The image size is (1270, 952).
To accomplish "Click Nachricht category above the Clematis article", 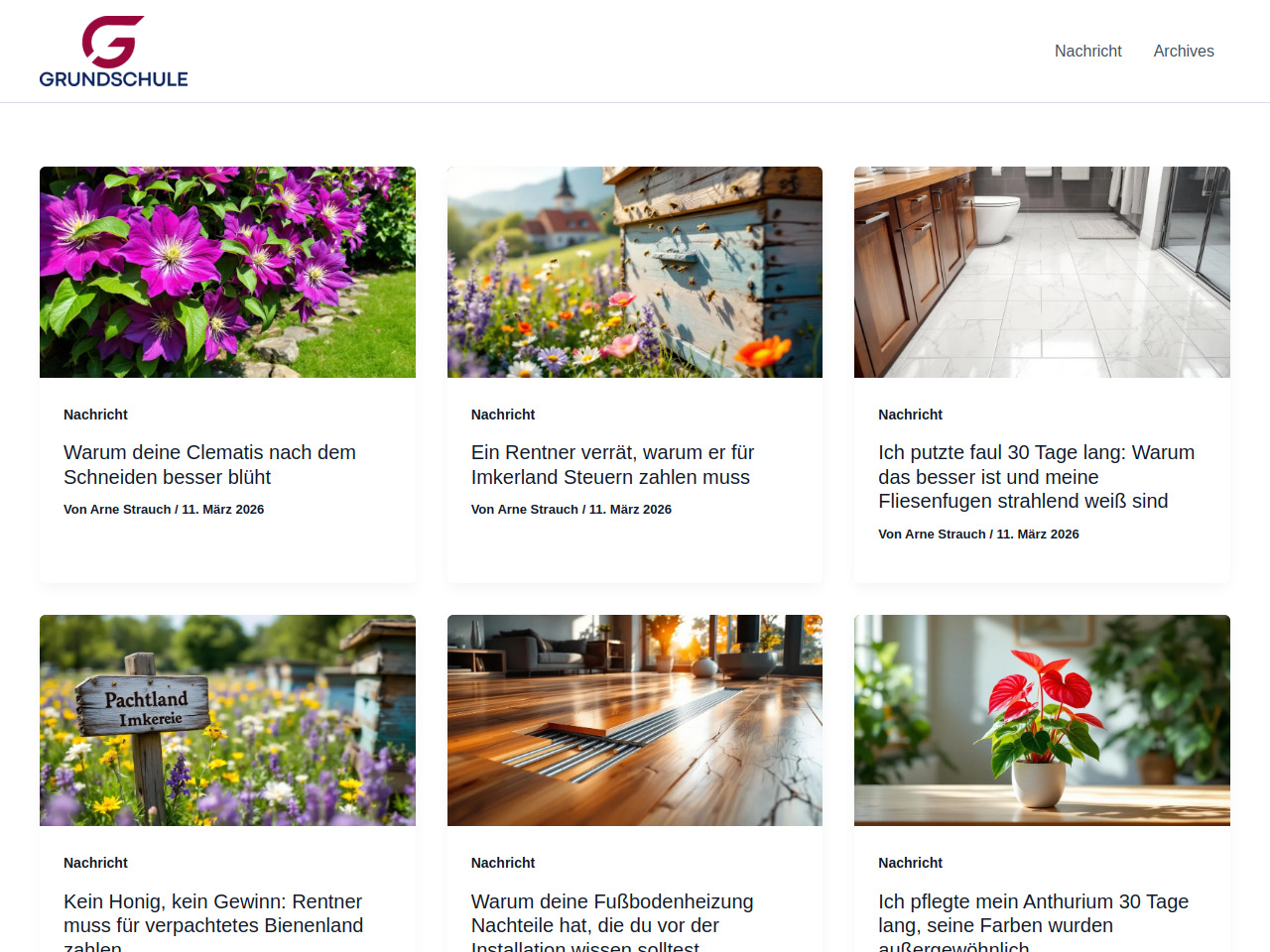I will point(95,415).
